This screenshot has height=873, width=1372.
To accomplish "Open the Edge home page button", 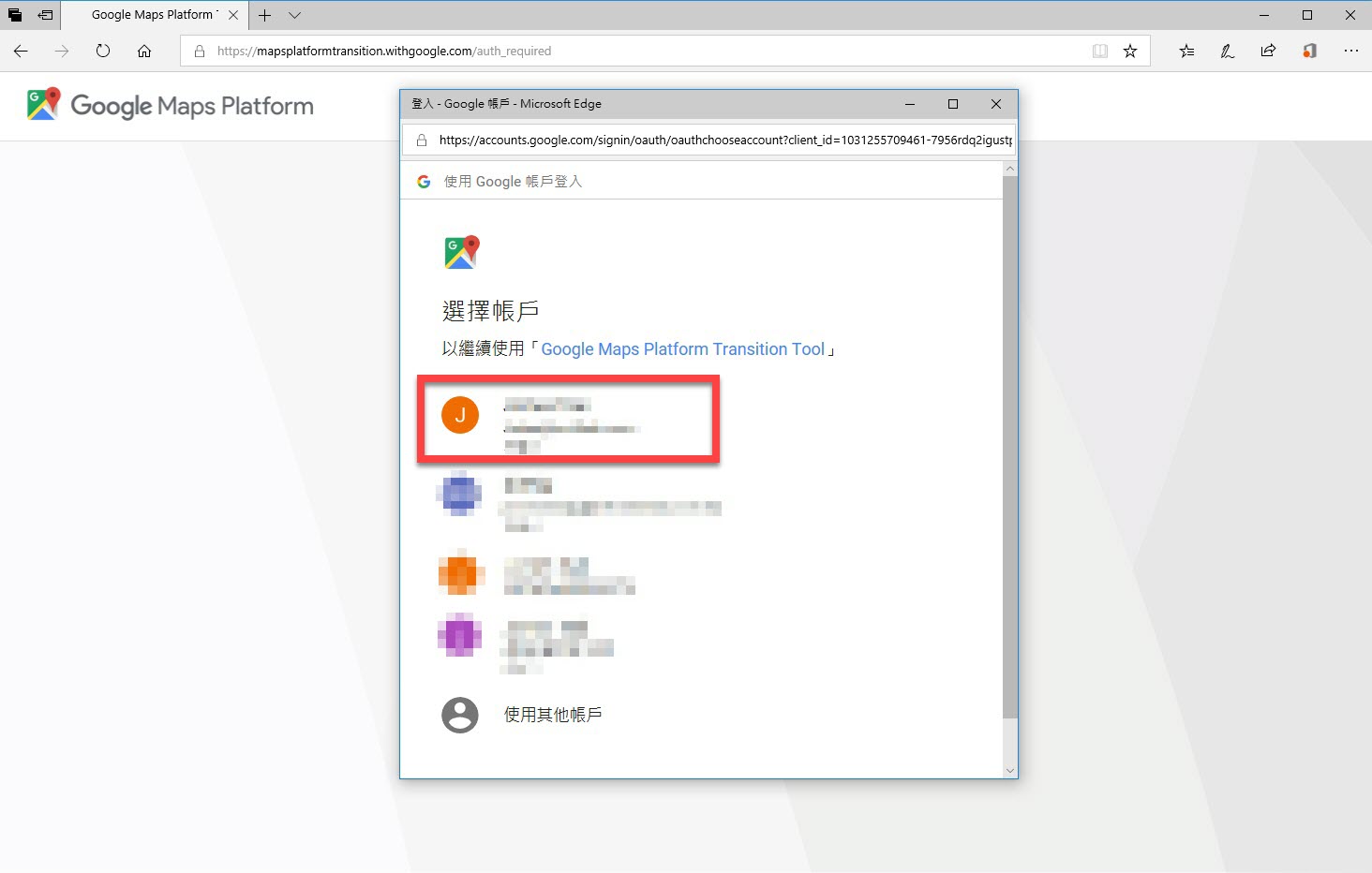I will [x=144, y=52].
